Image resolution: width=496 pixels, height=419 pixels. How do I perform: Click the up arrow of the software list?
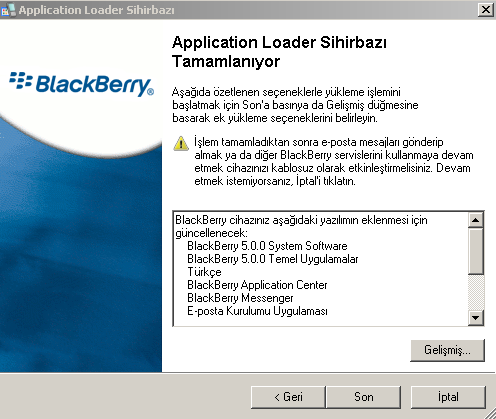click(x=476, y=220)
